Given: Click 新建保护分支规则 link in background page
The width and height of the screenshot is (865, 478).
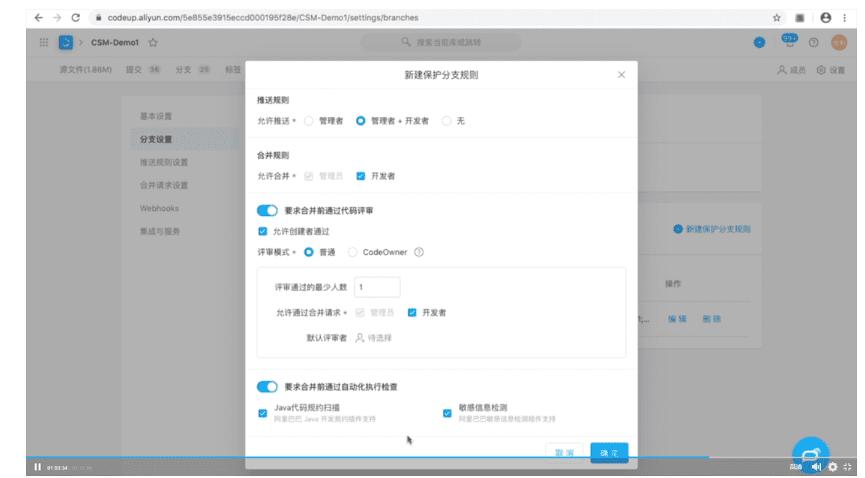Looking at the screenshot, I should pyautogui.click(x=712, y=229).
